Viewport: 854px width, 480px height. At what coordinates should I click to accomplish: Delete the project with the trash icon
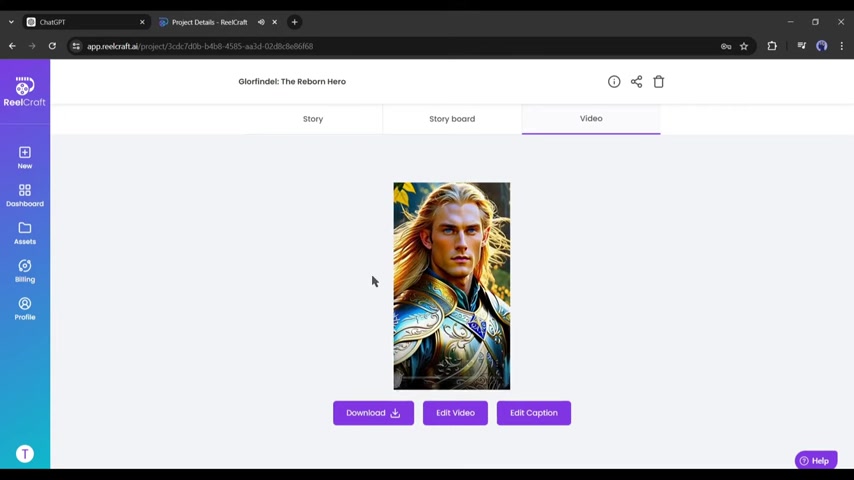(x=658, y=82)
